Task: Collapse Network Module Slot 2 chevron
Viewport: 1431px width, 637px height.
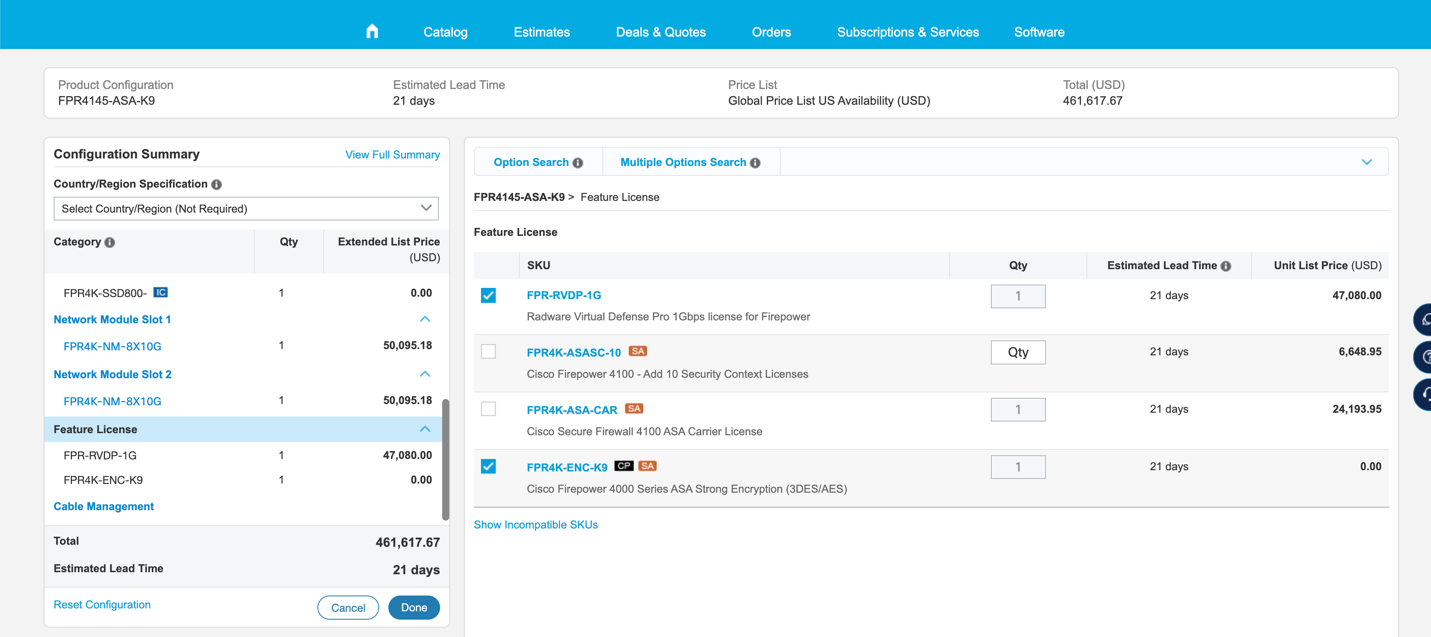Action: coord(425,374)
